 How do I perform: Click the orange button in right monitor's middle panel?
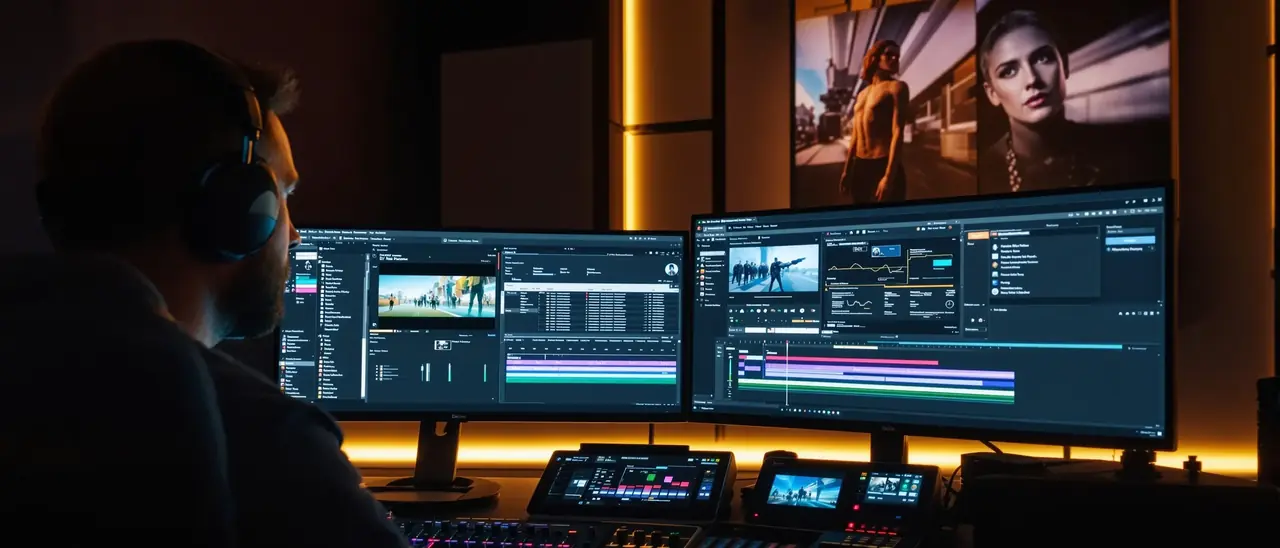[978, 236]
